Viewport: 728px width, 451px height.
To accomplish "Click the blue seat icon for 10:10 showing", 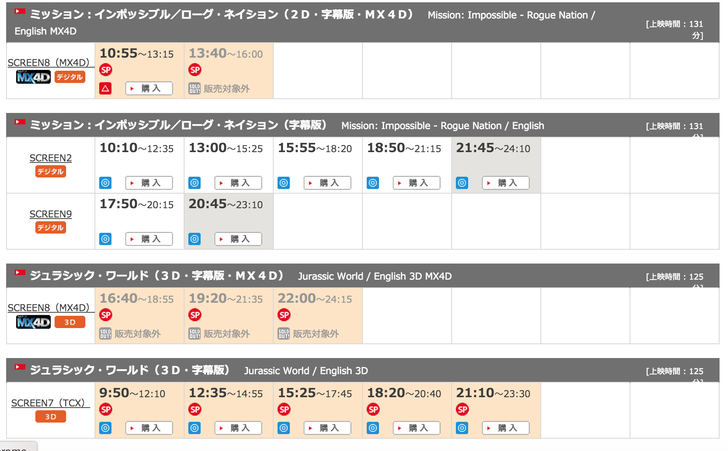I will [105, 183].
